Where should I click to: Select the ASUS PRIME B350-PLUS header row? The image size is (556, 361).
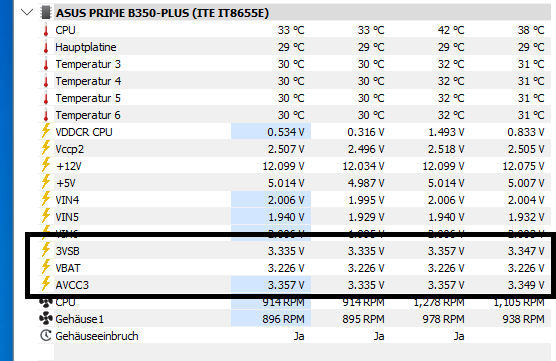(294, 13)
